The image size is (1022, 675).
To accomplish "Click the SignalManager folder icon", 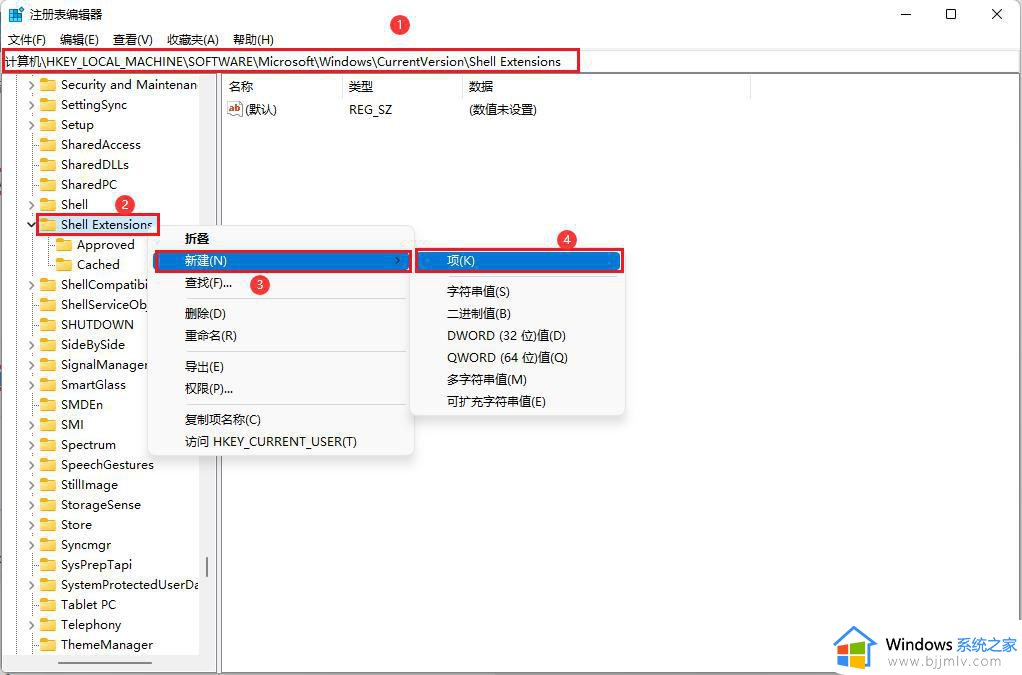I will [48, 365].
